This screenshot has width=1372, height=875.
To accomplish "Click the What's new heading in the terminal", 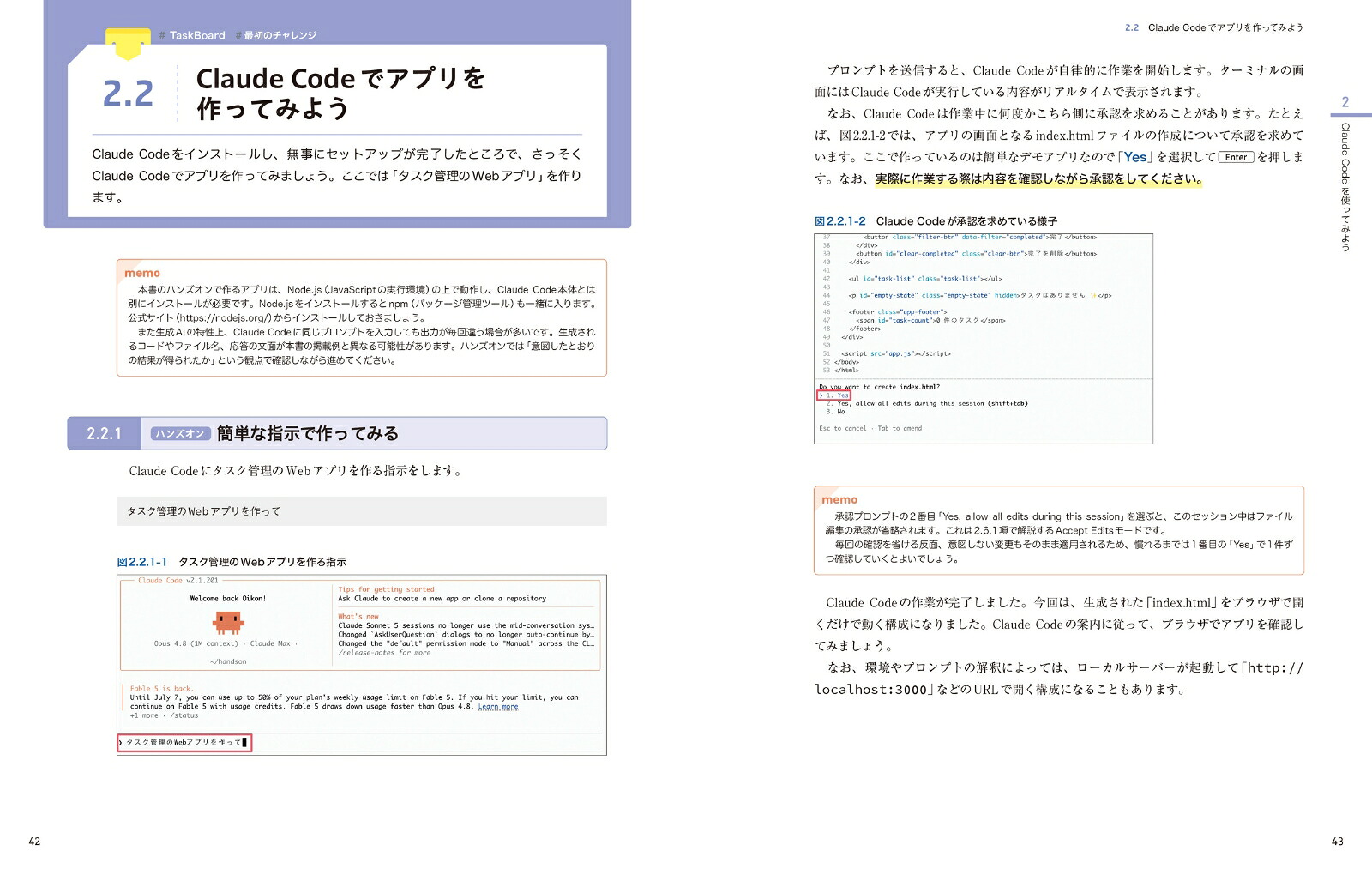I will [358, 616].
